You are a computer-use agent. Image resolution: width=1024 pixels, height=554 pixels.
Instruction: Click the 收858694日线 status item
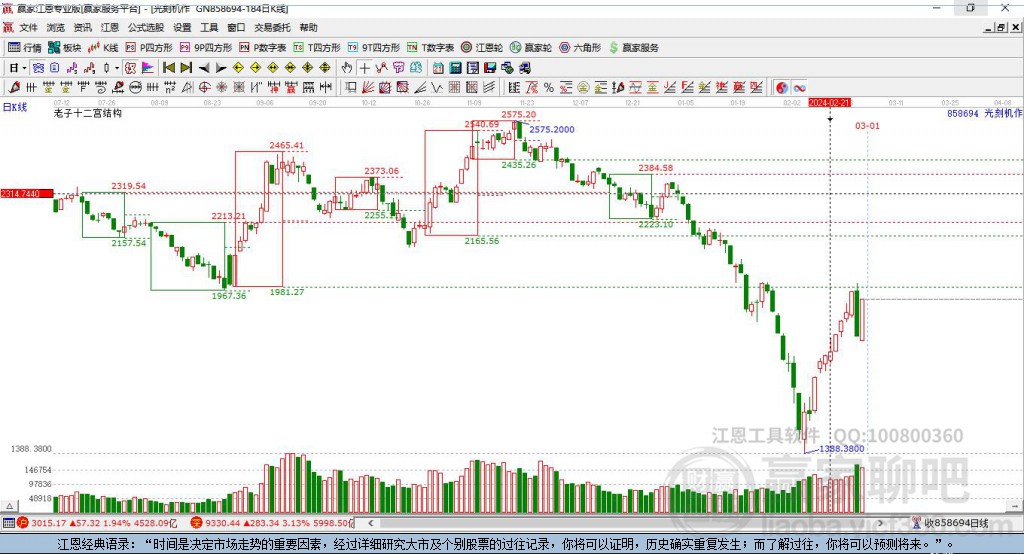coord(951,523)
